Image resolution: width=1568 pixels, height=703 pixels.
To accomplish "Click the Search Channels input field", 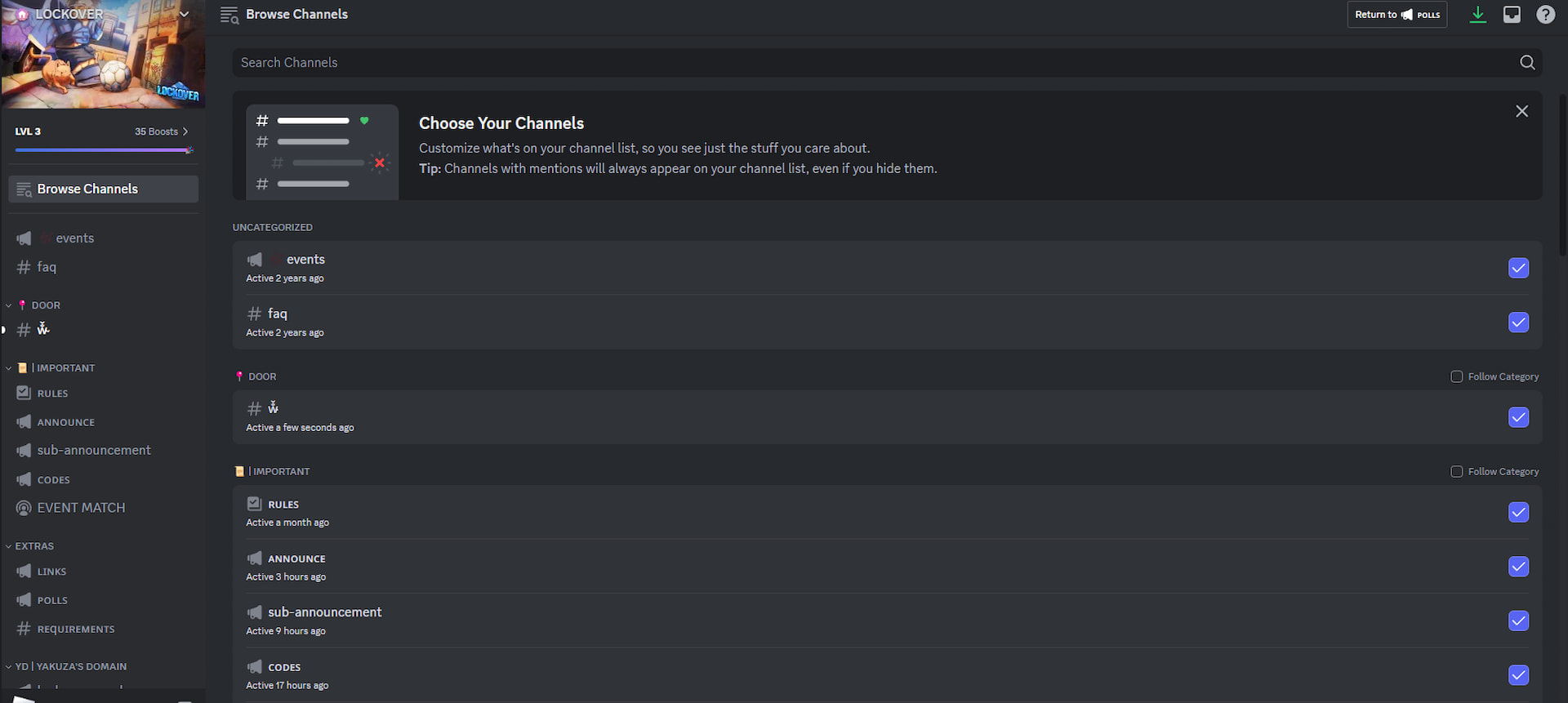I will click(x=874, y=63).
